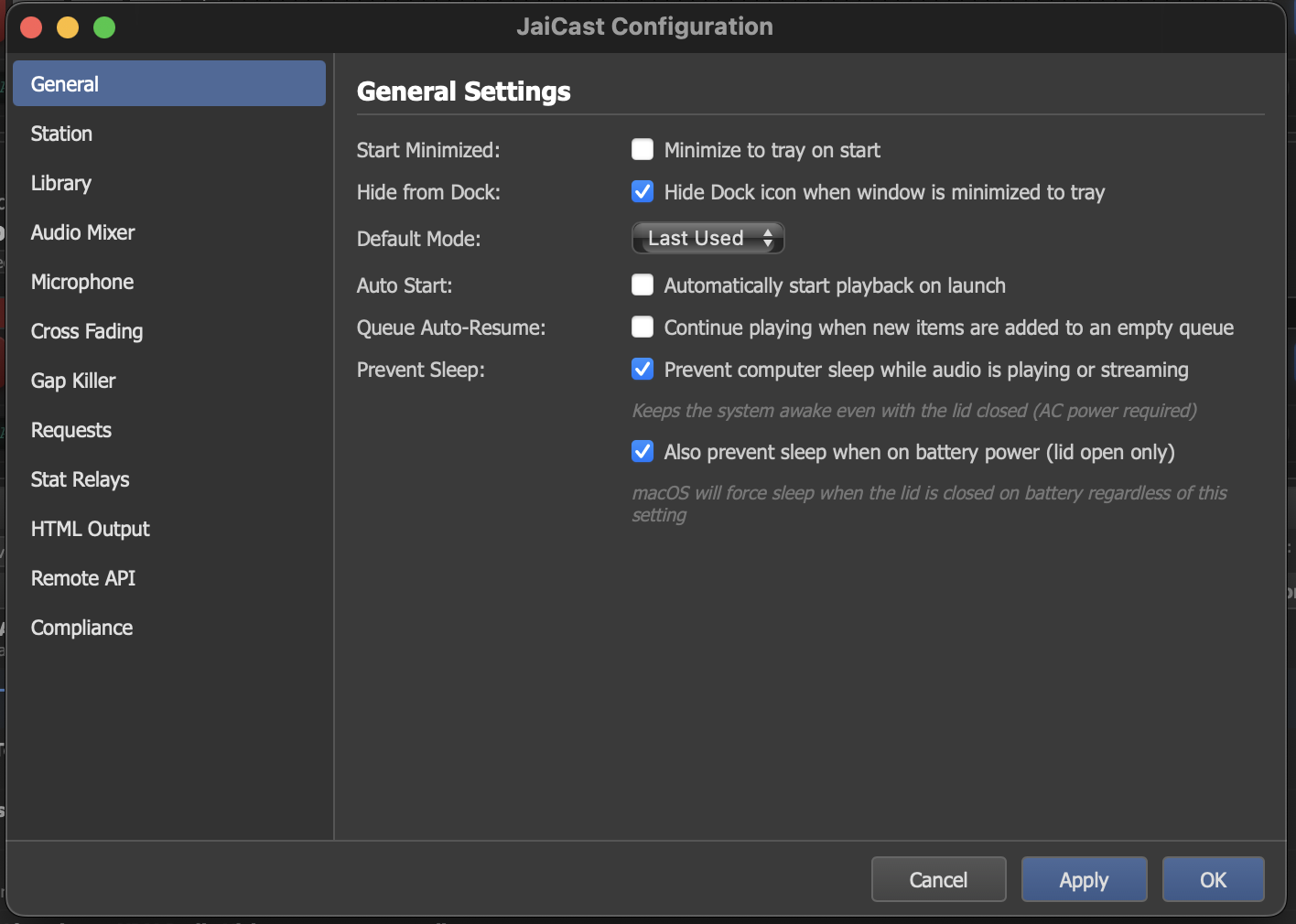Click the green zoom window button
Screen dimensions: 1296x924
tap(104, 27)
